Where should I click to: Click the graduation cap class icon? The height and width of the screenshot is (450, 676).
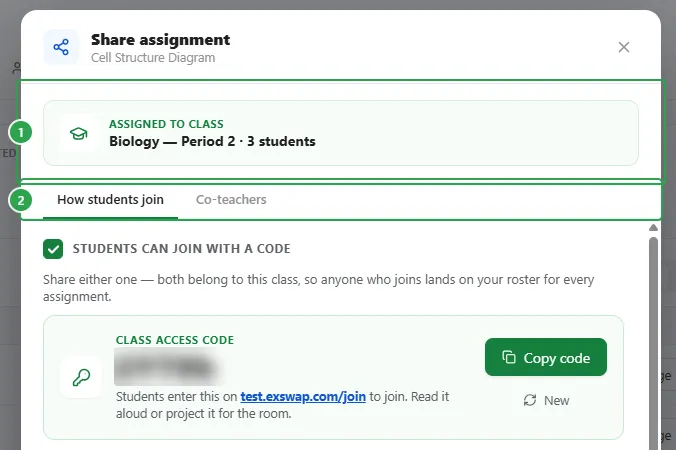78,134
